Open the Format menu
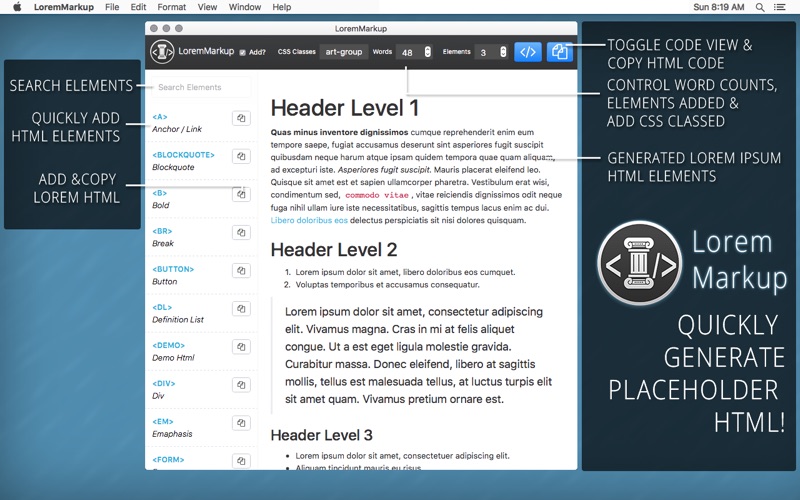800x500 pixels. [x=171, y=7]
